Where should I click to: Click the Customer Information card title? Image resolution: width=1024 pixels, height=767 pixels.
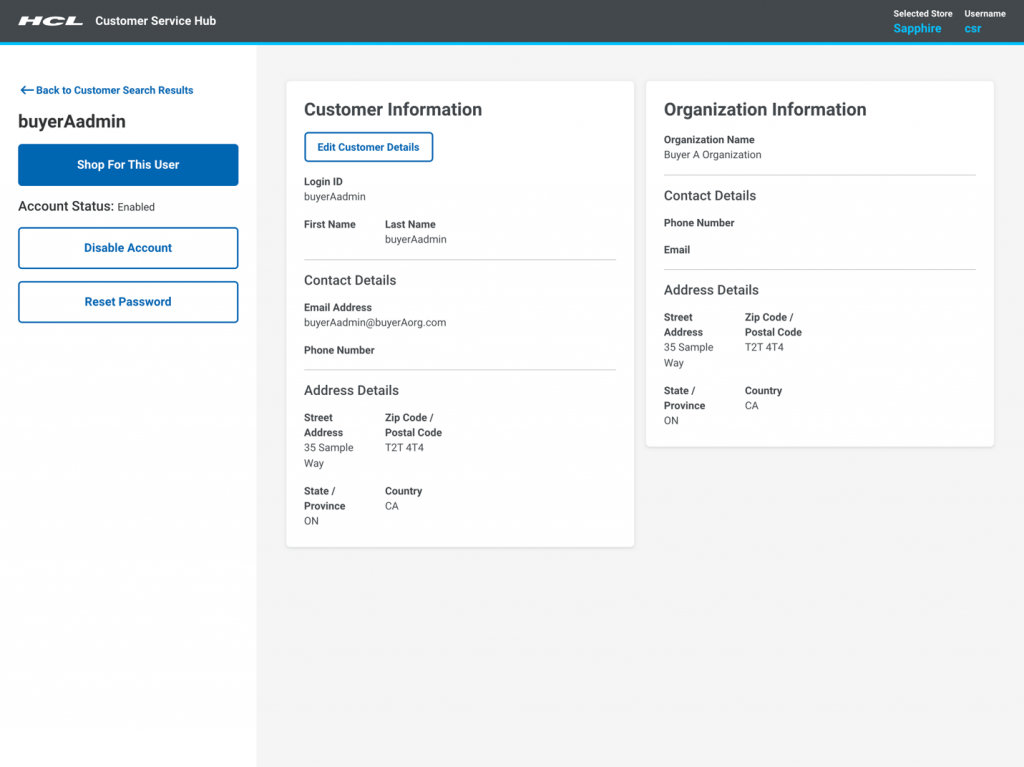click(393, 110)
